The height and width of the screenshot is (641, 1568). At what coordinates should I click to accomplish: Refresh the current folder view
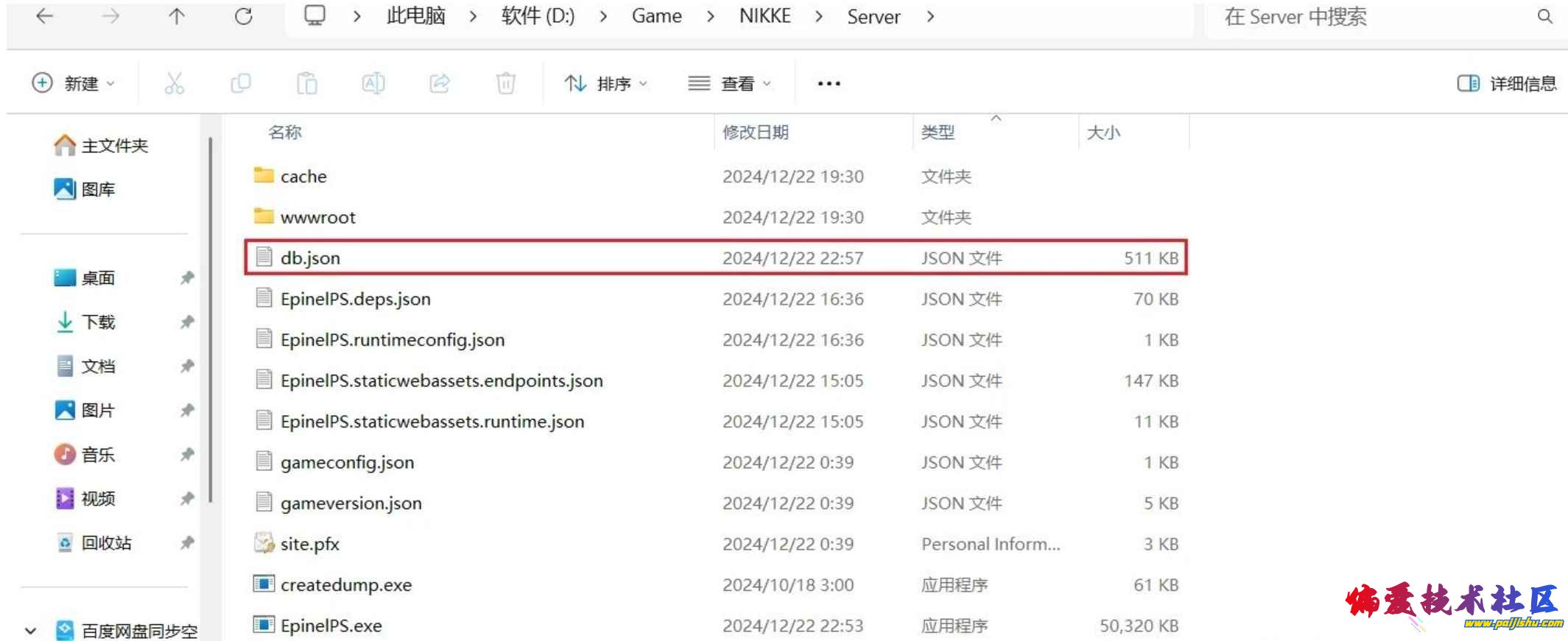(x=244, y=16)
